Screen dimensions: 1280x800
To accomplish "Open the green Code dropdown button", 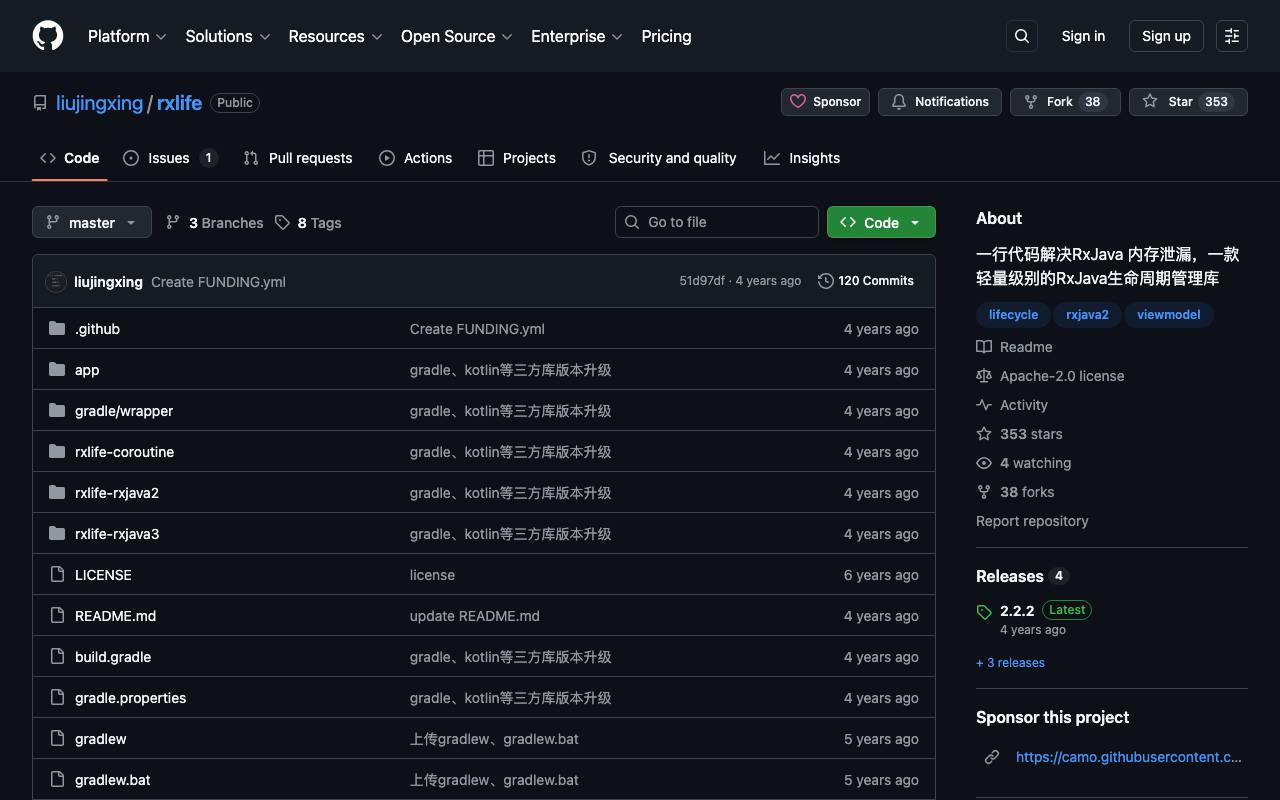I will (881, 222).
